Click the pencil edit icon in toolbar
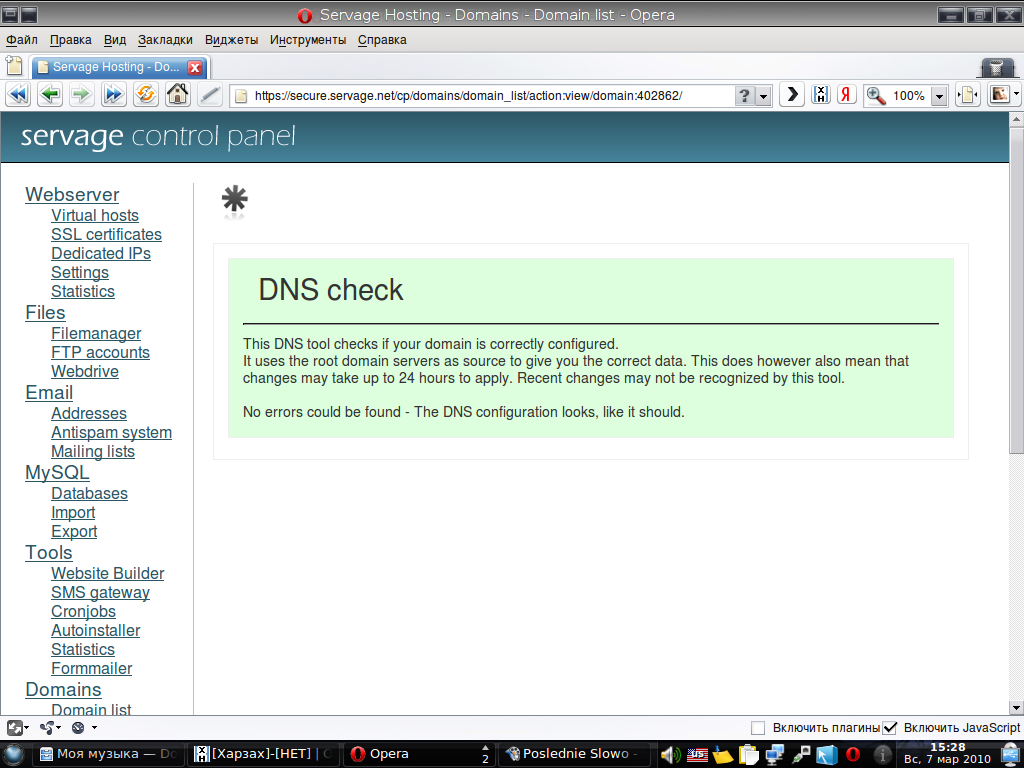1024x768 pixels. tap(210, 95)
